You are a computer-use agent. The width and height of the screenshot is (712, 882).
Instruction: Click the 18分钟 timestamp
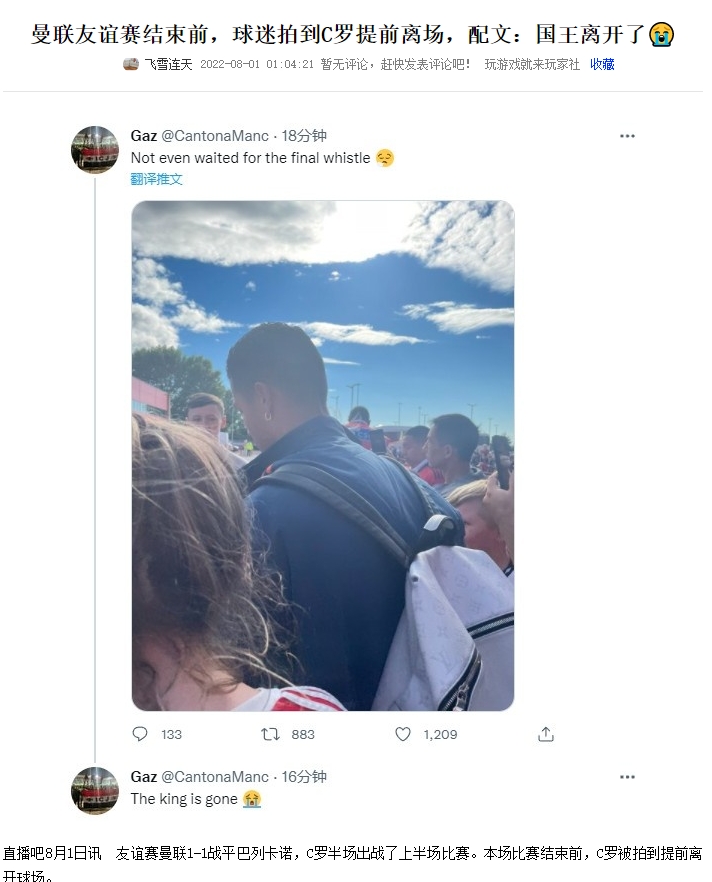[304, 136]
